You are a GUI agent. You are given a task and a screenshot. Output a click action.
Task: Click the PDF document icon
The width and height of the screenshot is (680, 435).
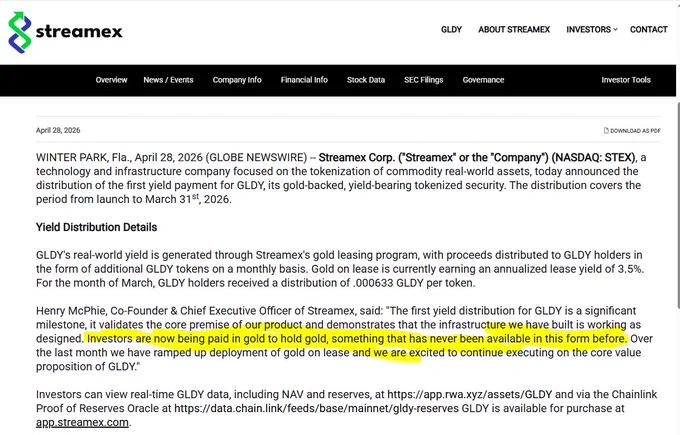[606, 131]
